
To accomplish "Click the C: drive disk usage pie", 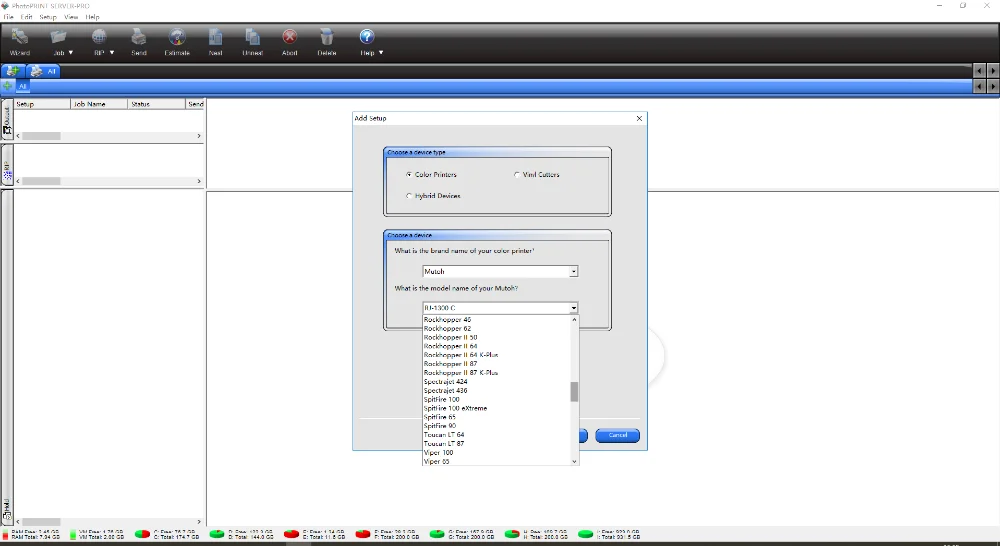I will [142, 534].
